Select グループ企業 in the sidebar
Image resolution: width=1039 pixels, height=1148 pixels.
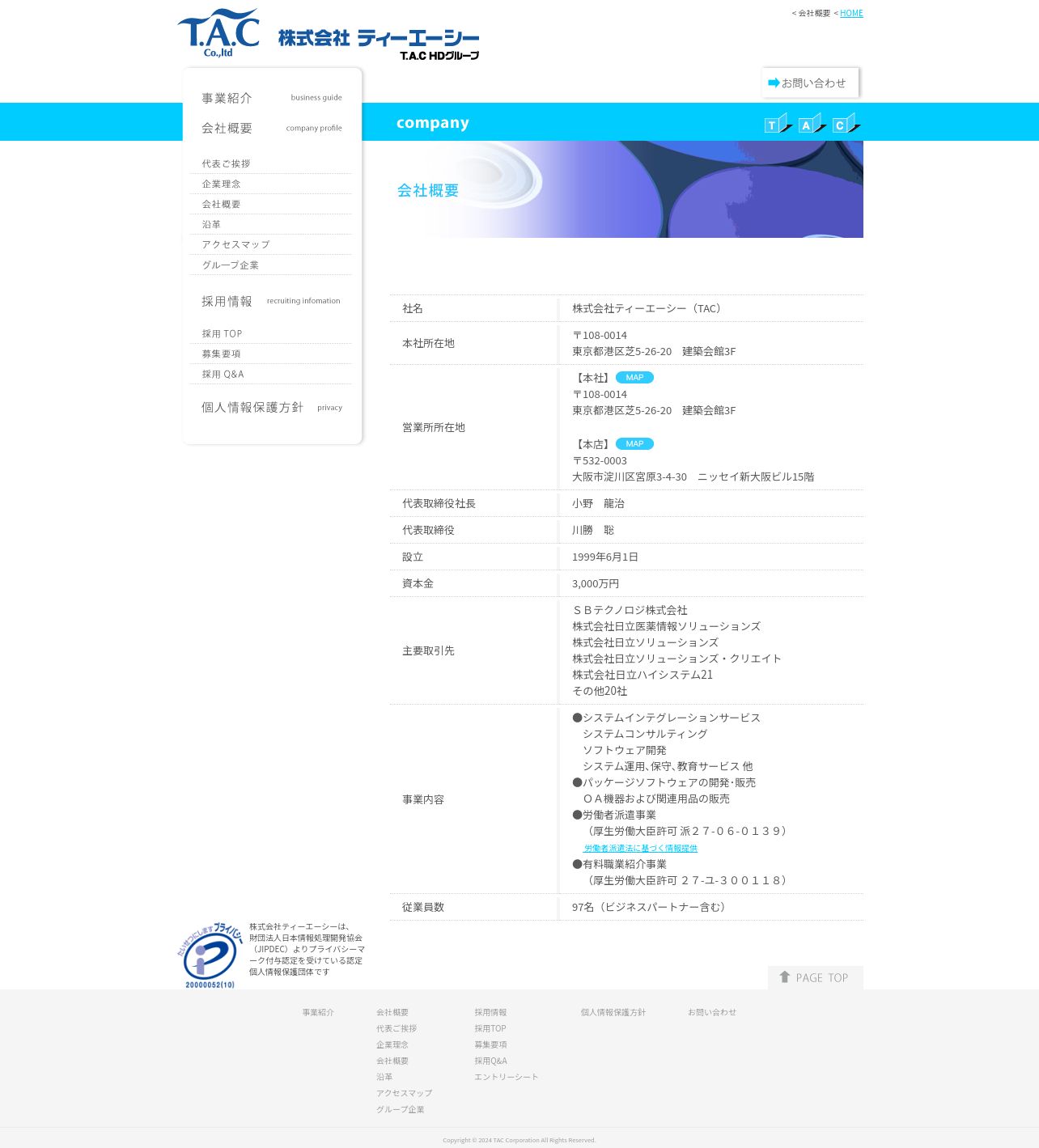pyautogui.click(x=271, y=265)
